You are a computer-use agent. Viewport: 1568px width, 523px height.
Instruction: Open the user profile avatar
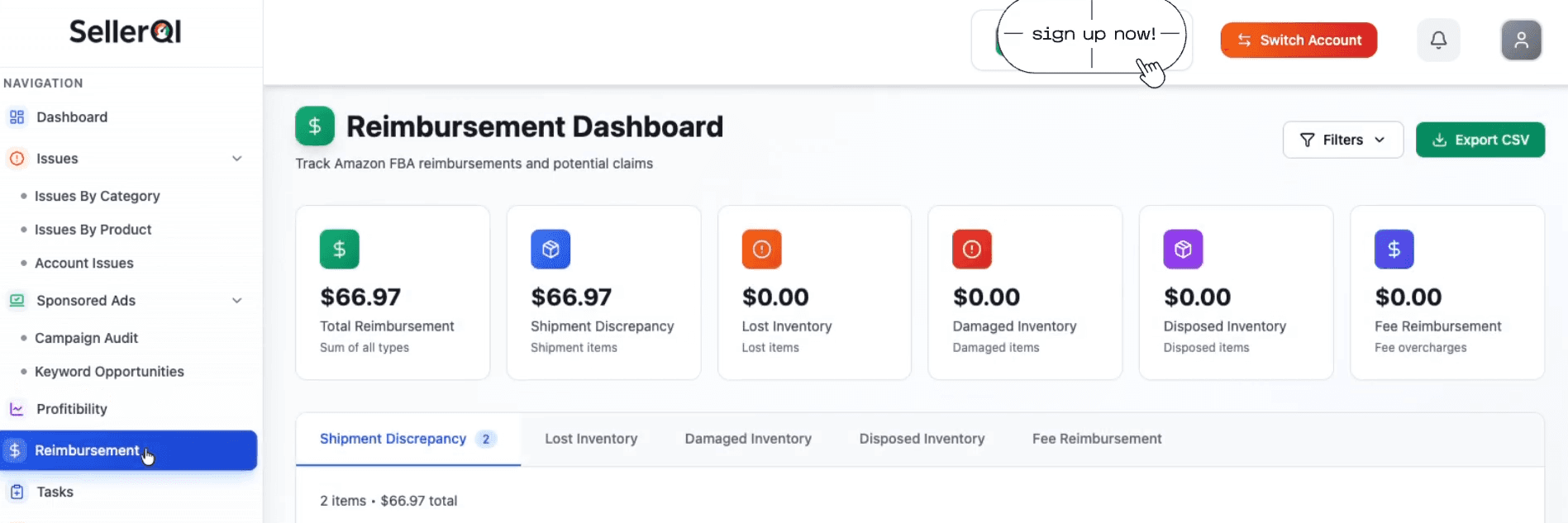pyautogui.click(x=1521, y=40)
